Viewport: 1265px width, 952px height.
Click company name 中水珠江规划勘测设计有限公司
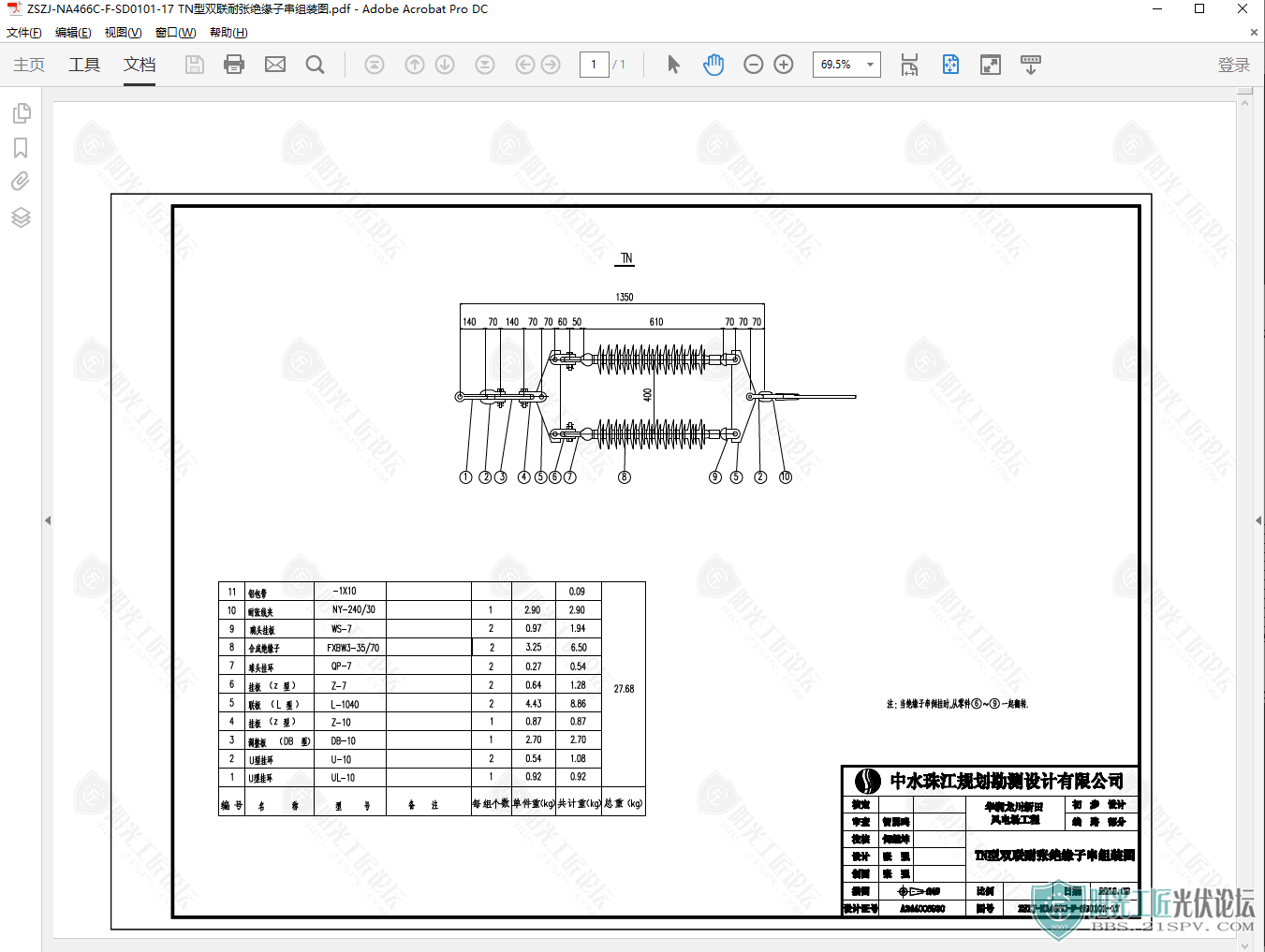tap(1007, 781)
